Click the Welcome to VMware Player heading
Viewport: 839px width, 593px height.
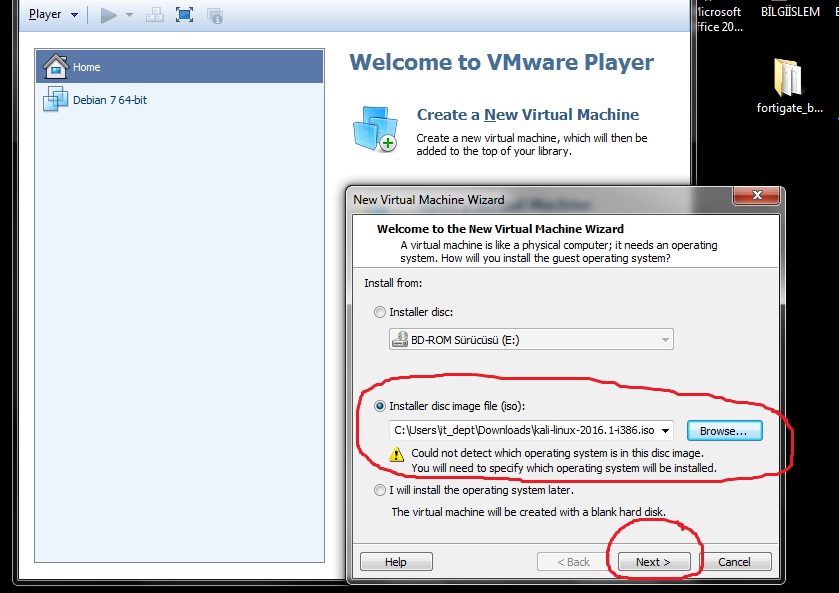[x=501, y=62]
